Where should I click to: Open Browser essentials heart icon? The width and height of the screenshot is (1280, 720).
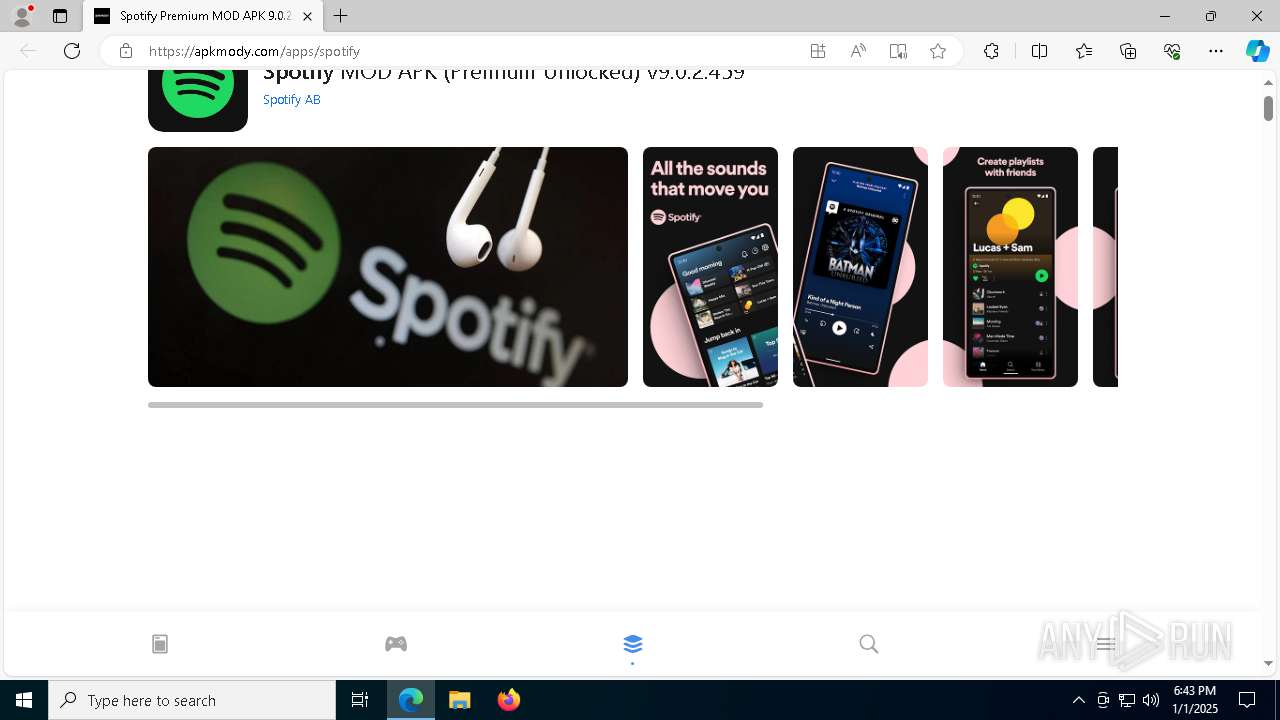click(1172, 51)
